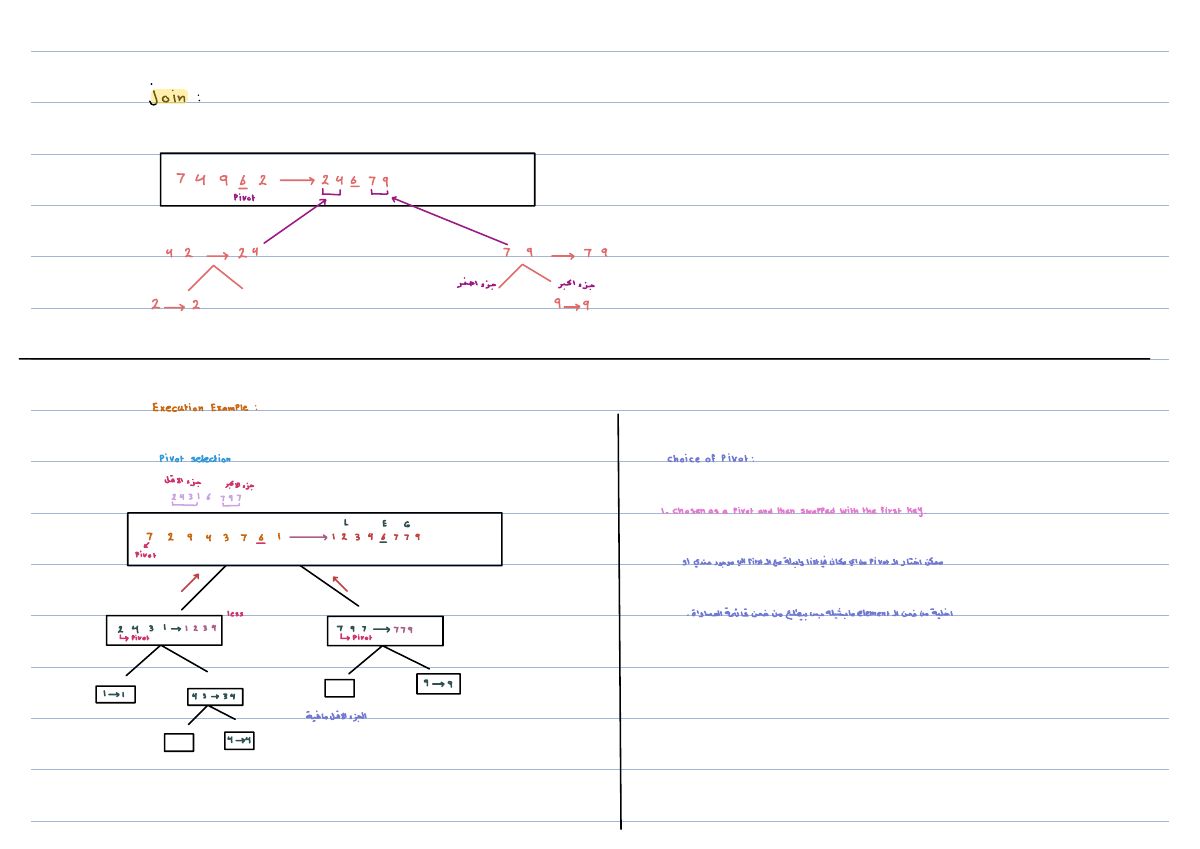Click the Arabic note 'الجزء الاقل مافية'
The width and height of the screenshot is (1200, 849).
point(337,716)
